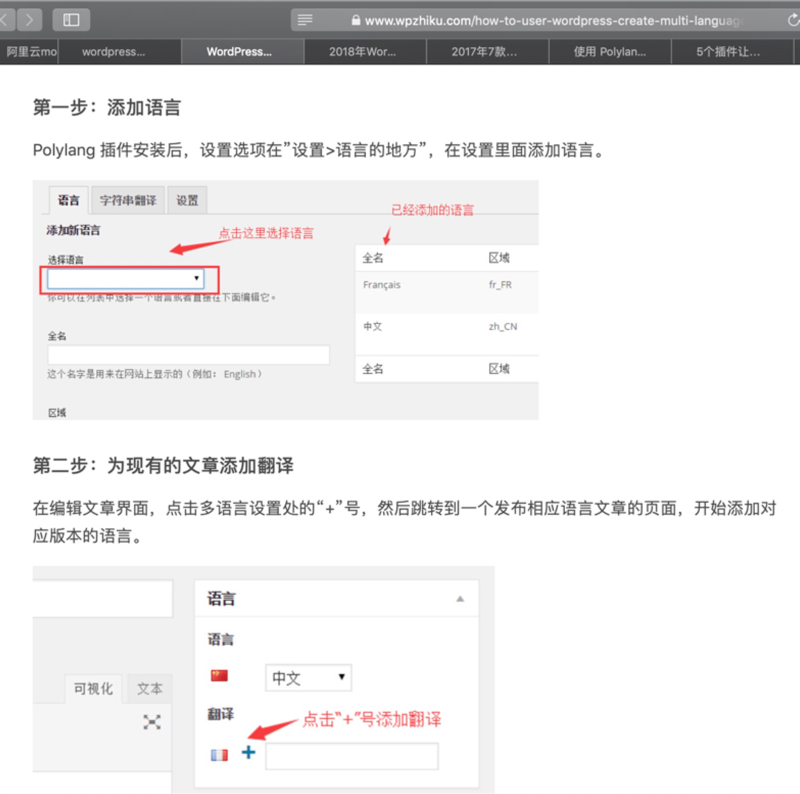The height and width of the screenshot is (794, 800).
Task: Toggle the Safari sidebar button
Action: [71, 20]
